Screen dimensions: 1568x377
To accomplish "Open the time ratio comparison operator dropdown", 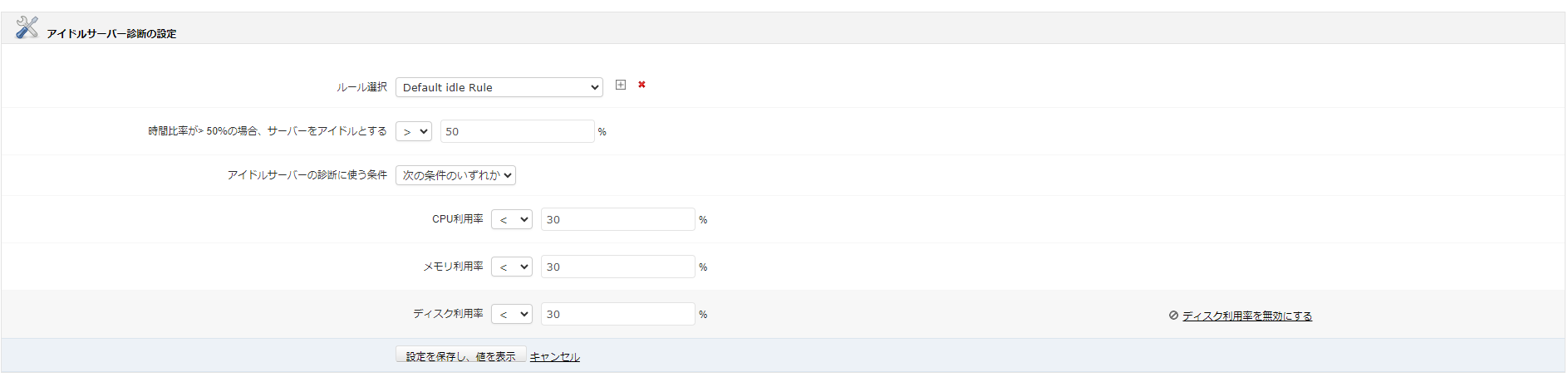I will [x=413, y=131].
